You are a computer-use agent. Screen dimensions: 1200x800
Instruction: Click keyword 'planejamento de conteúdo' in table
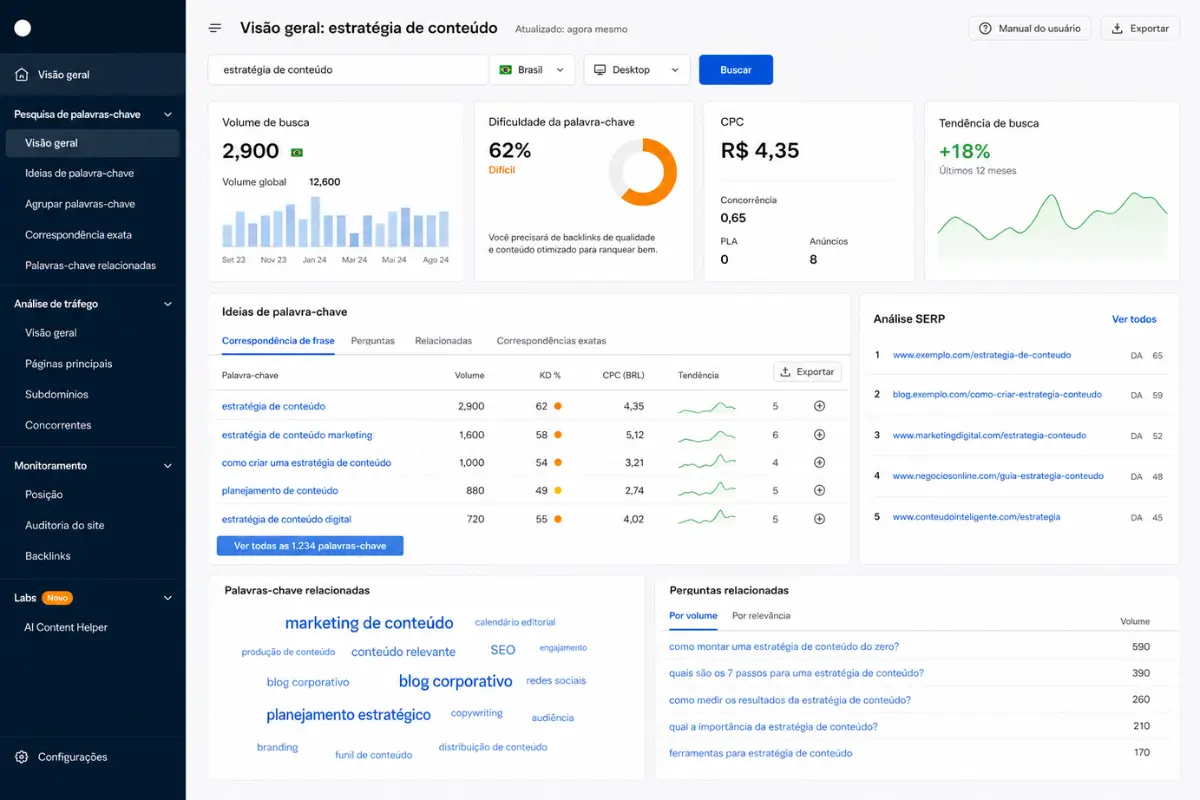click(280, 491)
